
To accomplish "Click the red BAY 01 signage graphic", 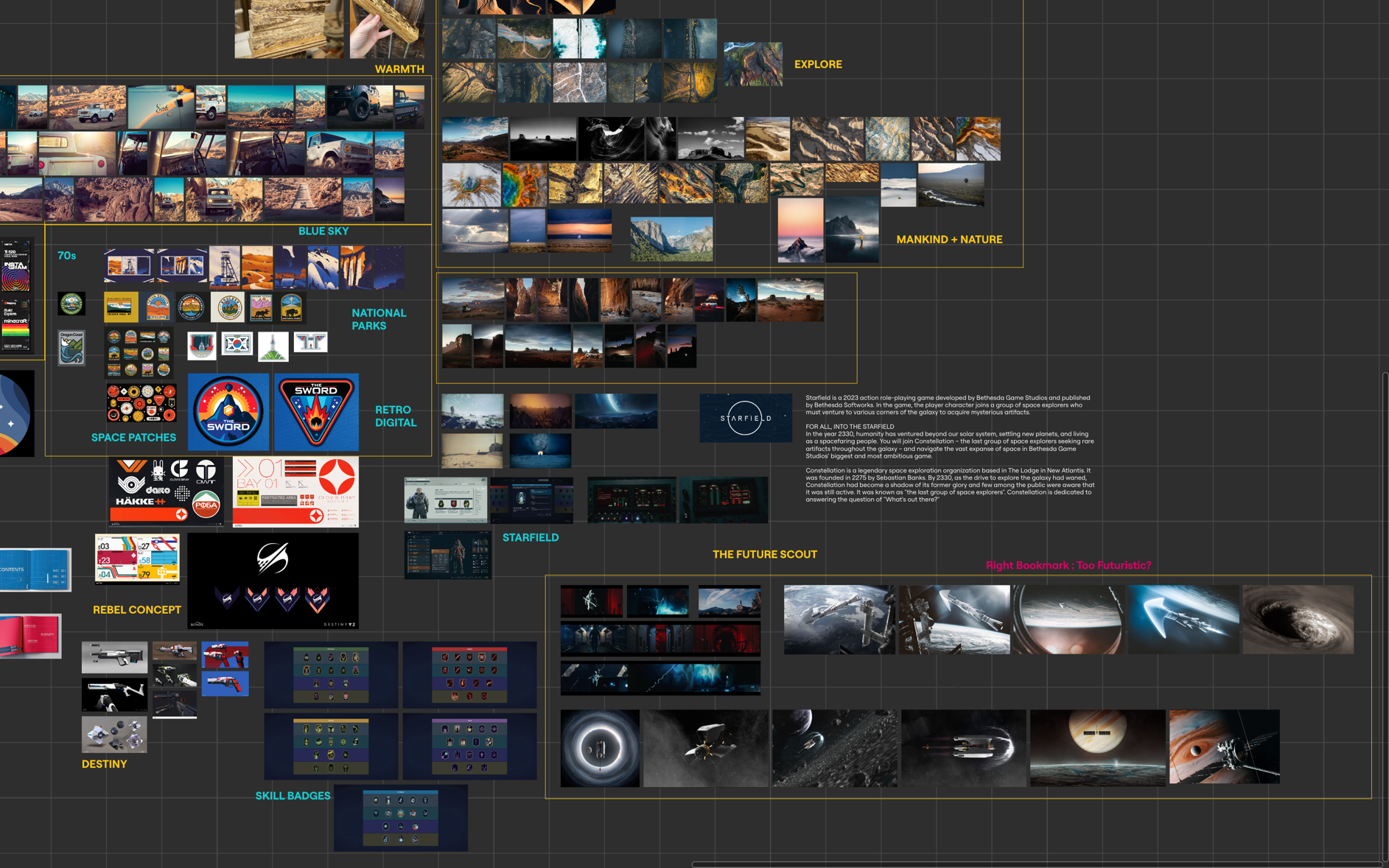I will coord(295,491).
